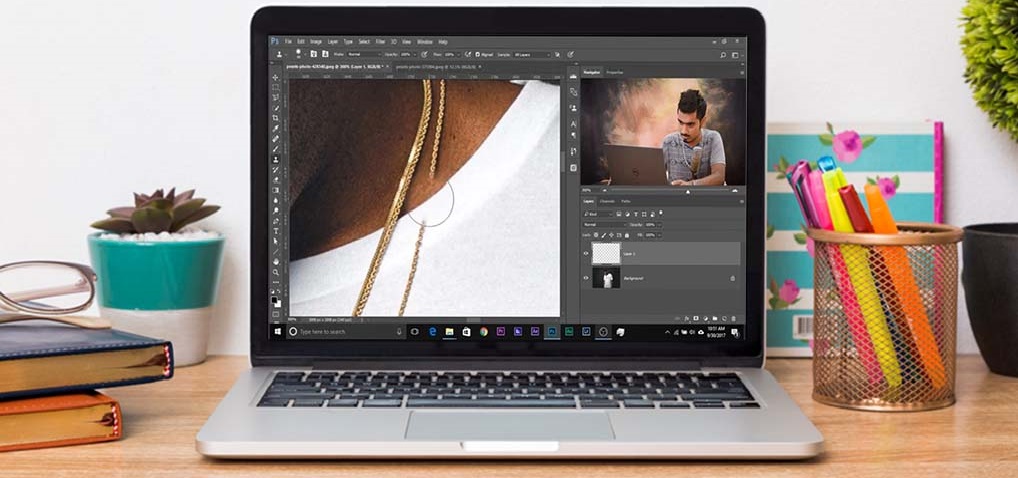Switch to the Properties panel tab
Screen dimensions: 1018x478
(x=615, y=72)
